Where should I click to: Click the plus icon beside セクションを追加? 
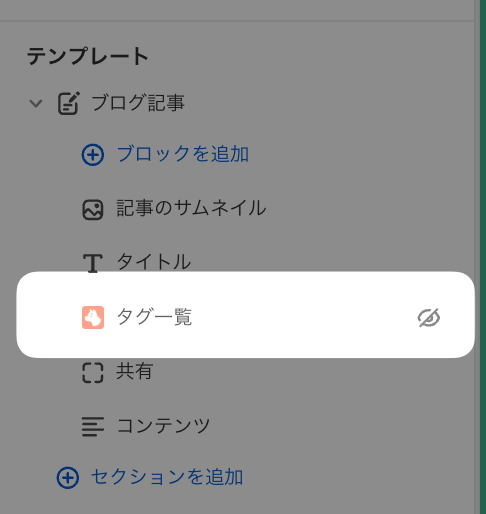click(x=68, y=478)
